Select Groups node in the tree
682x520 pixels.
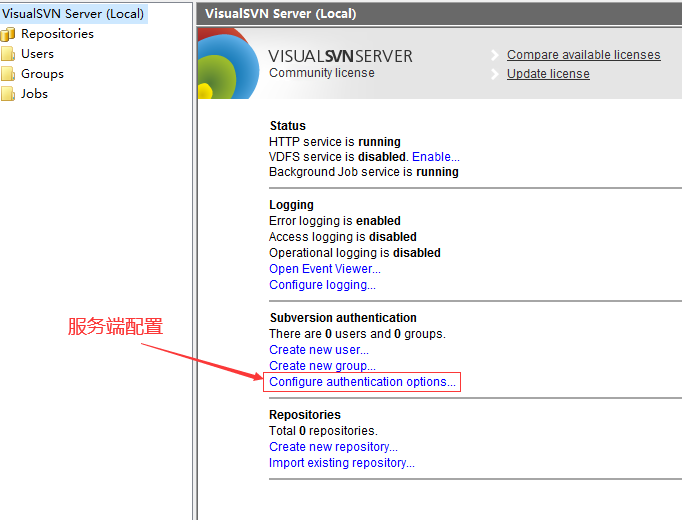pyautogui.click(x=42, y=74)
